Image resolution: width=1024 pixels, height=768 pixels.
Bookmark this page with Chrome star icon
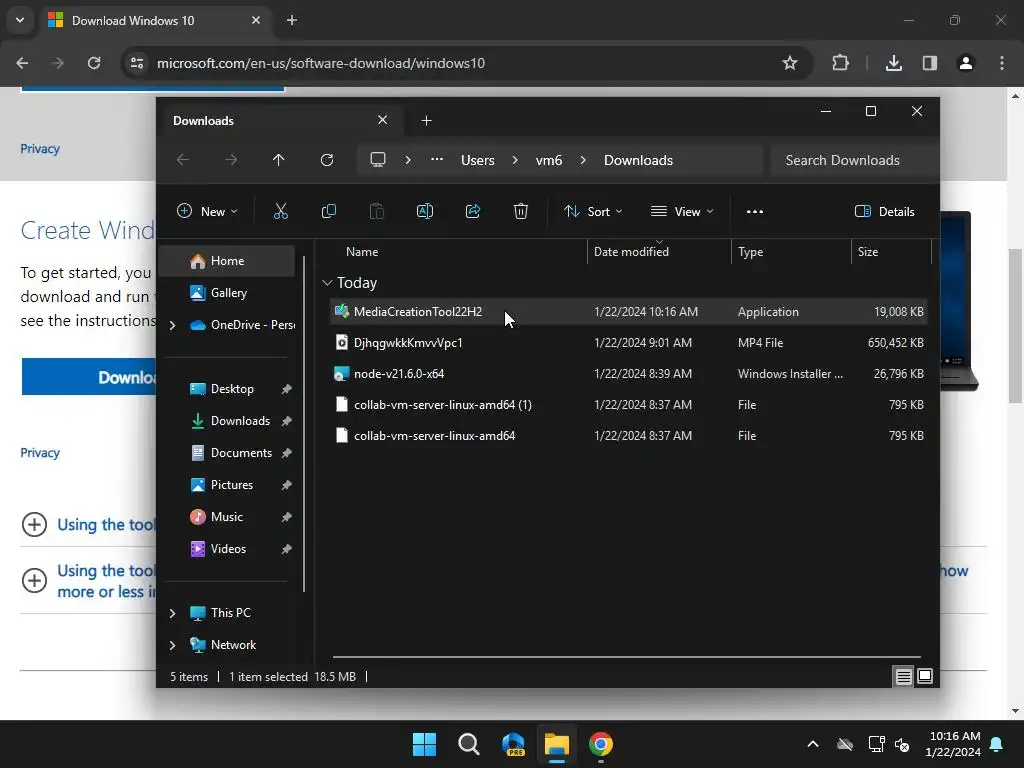point(790,63)
